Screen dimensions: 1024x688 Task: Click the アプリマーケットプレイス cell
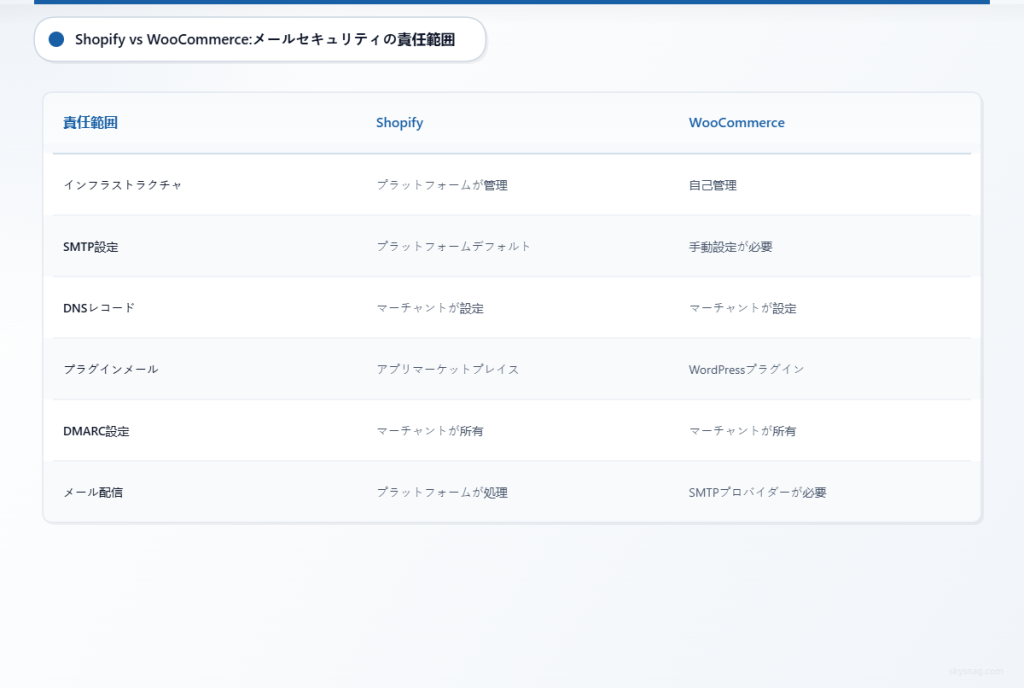448,369
